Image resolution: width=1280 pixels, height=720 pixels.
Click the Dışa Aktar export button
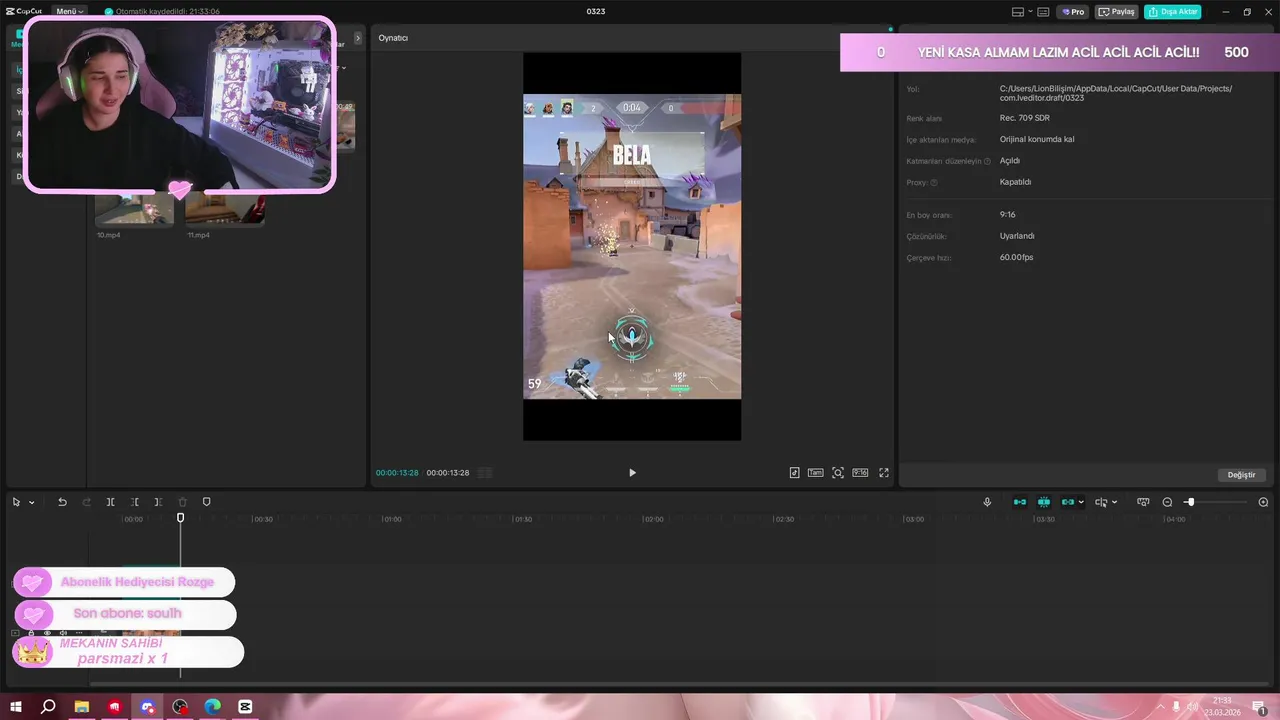[1173, 12]
